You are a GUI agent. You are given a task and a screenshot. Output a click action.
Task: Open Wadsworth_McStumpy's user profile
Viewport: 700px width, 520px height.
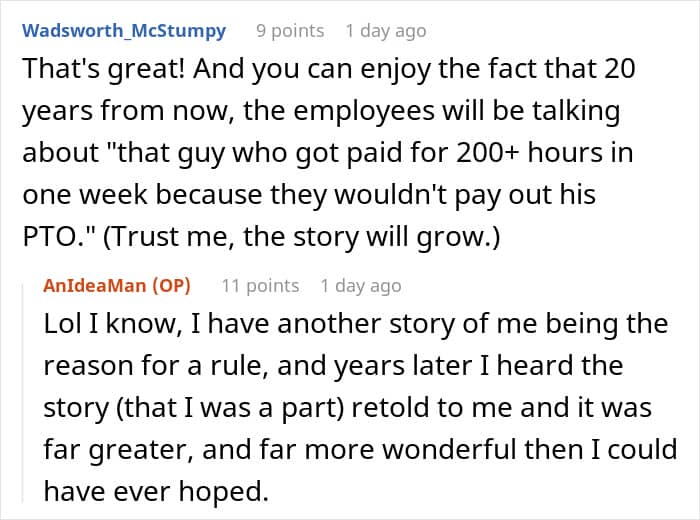[x=123, y=30]
